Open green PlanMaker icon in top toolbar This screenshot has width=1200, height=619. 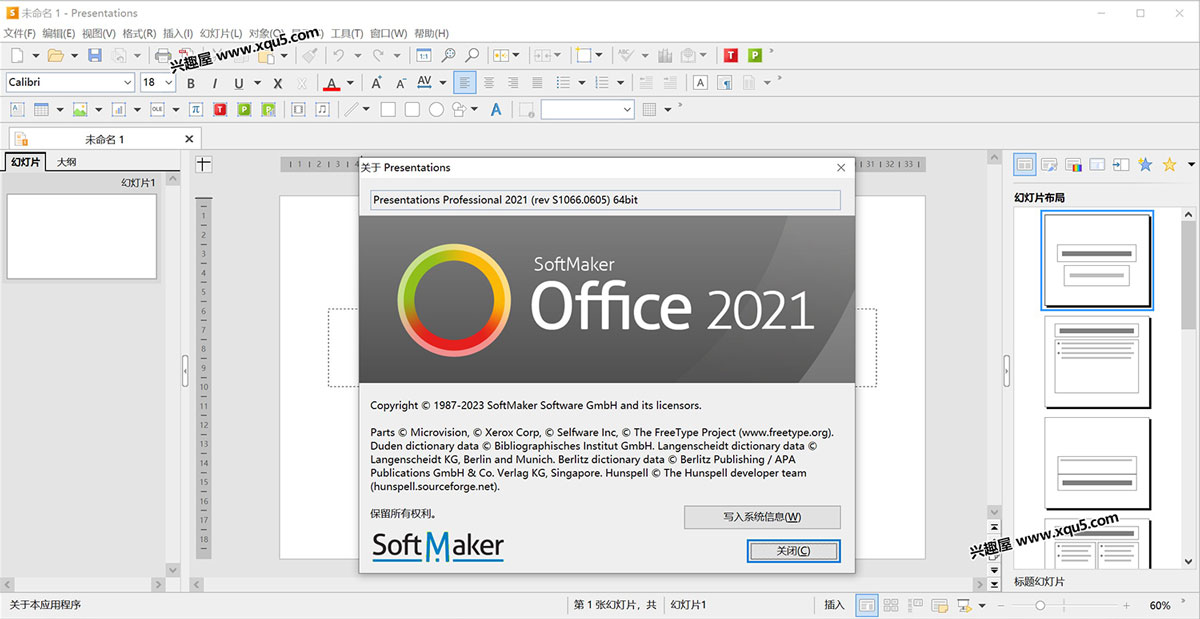click(755, 56)
